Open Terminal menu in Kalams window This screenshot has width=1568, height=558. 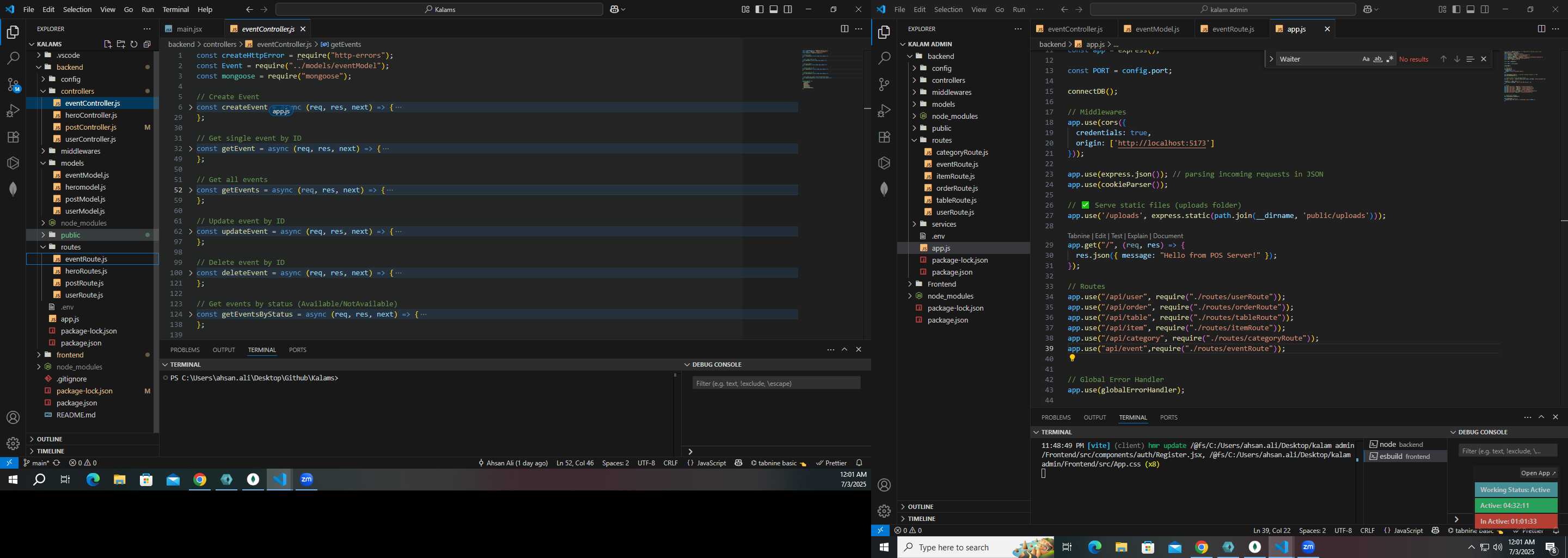pyautogui.click(x=176, y=9)
